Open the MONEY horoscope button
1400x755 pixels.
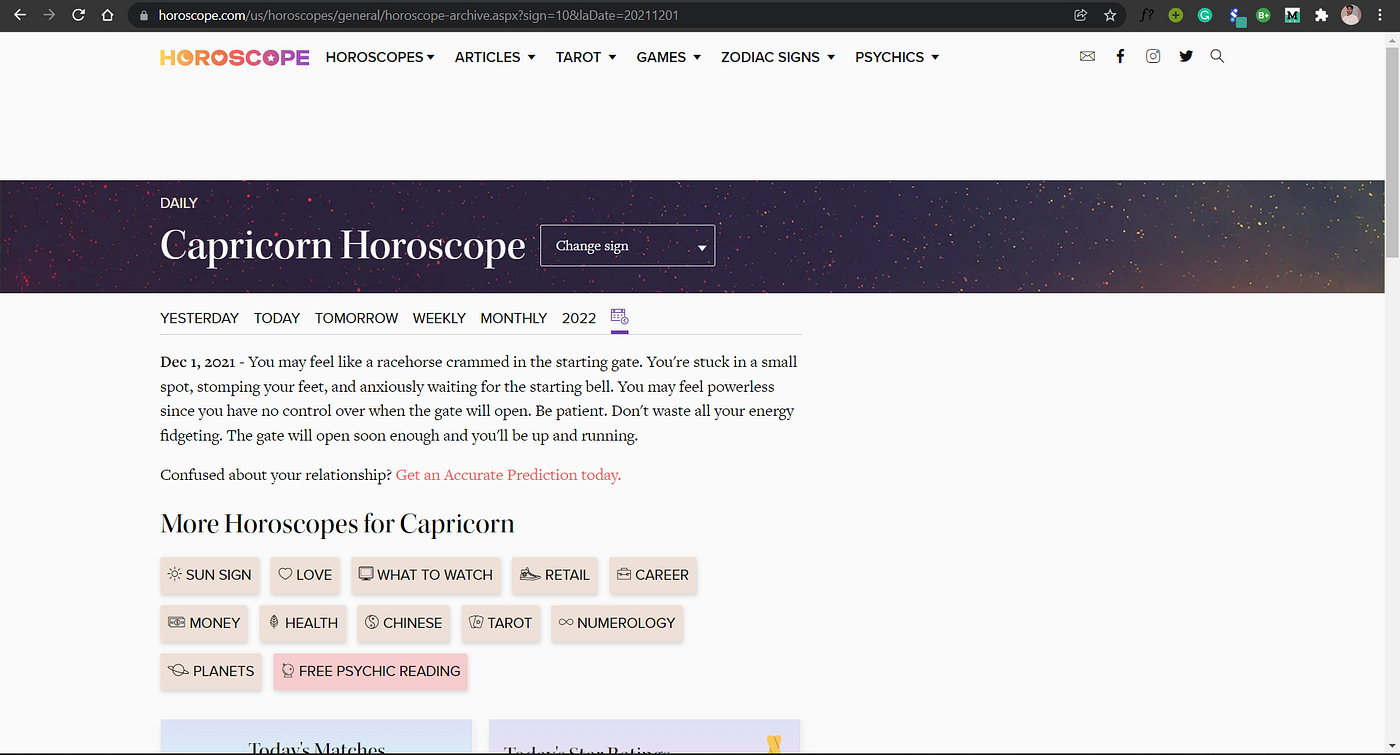click(x=205, y=623)
